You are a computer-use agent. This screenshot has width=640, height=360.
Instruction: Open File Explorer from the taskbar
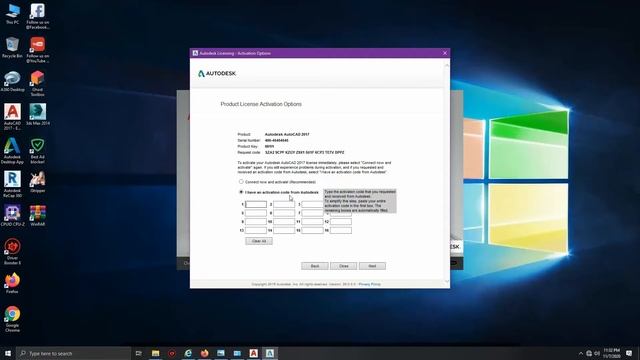click(x=156, y=353)
